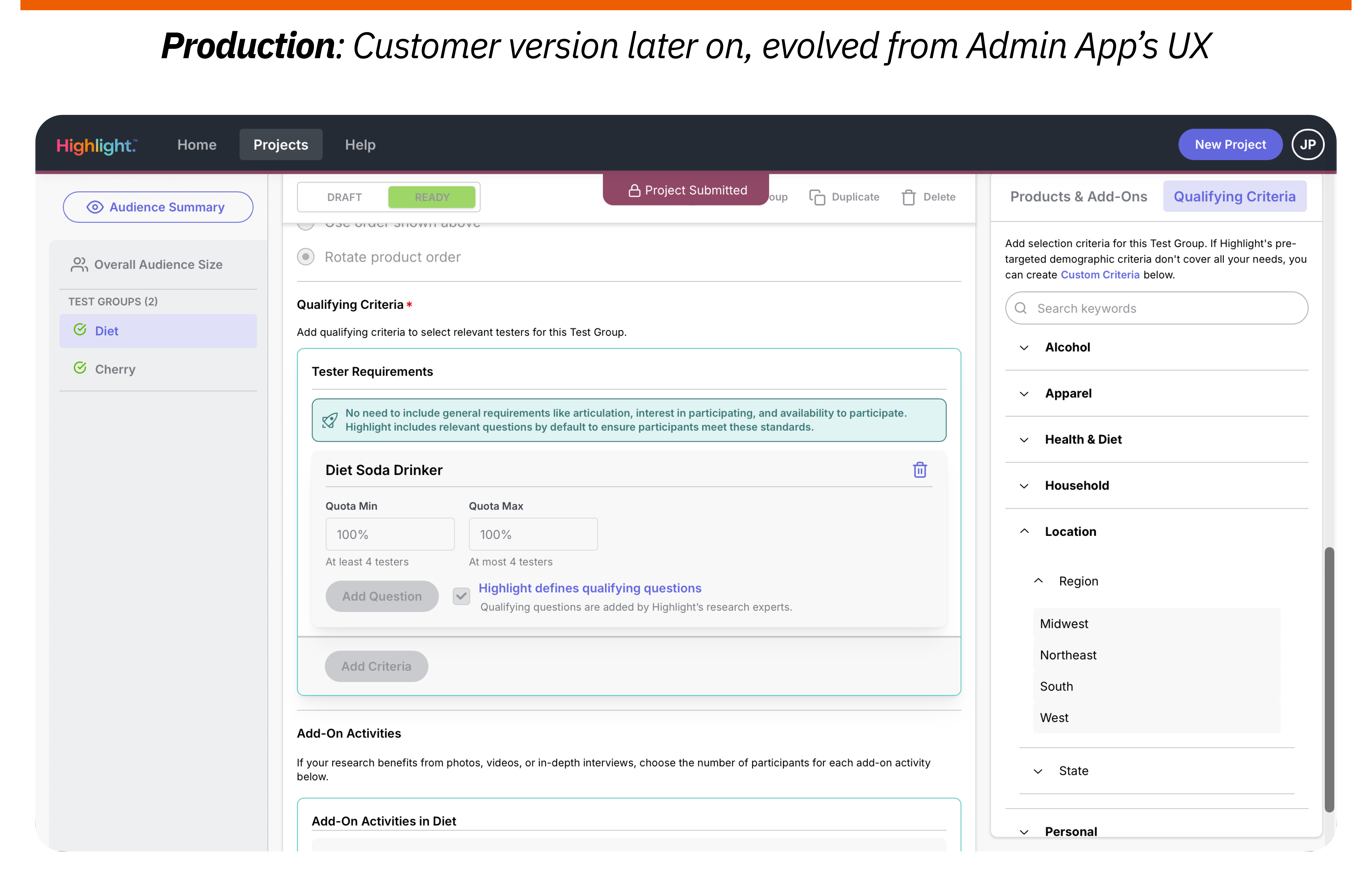The image size is (1372, 895).
Task: Click the green check icon next to Cherry
Action: pos(80,368)
